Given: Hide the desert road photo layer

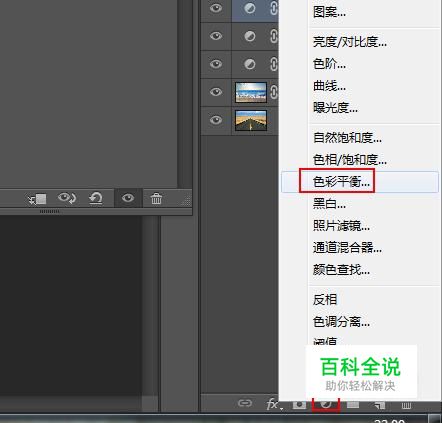Looking at the screenshot, I should pyautogui.click(x=216, y=120).
